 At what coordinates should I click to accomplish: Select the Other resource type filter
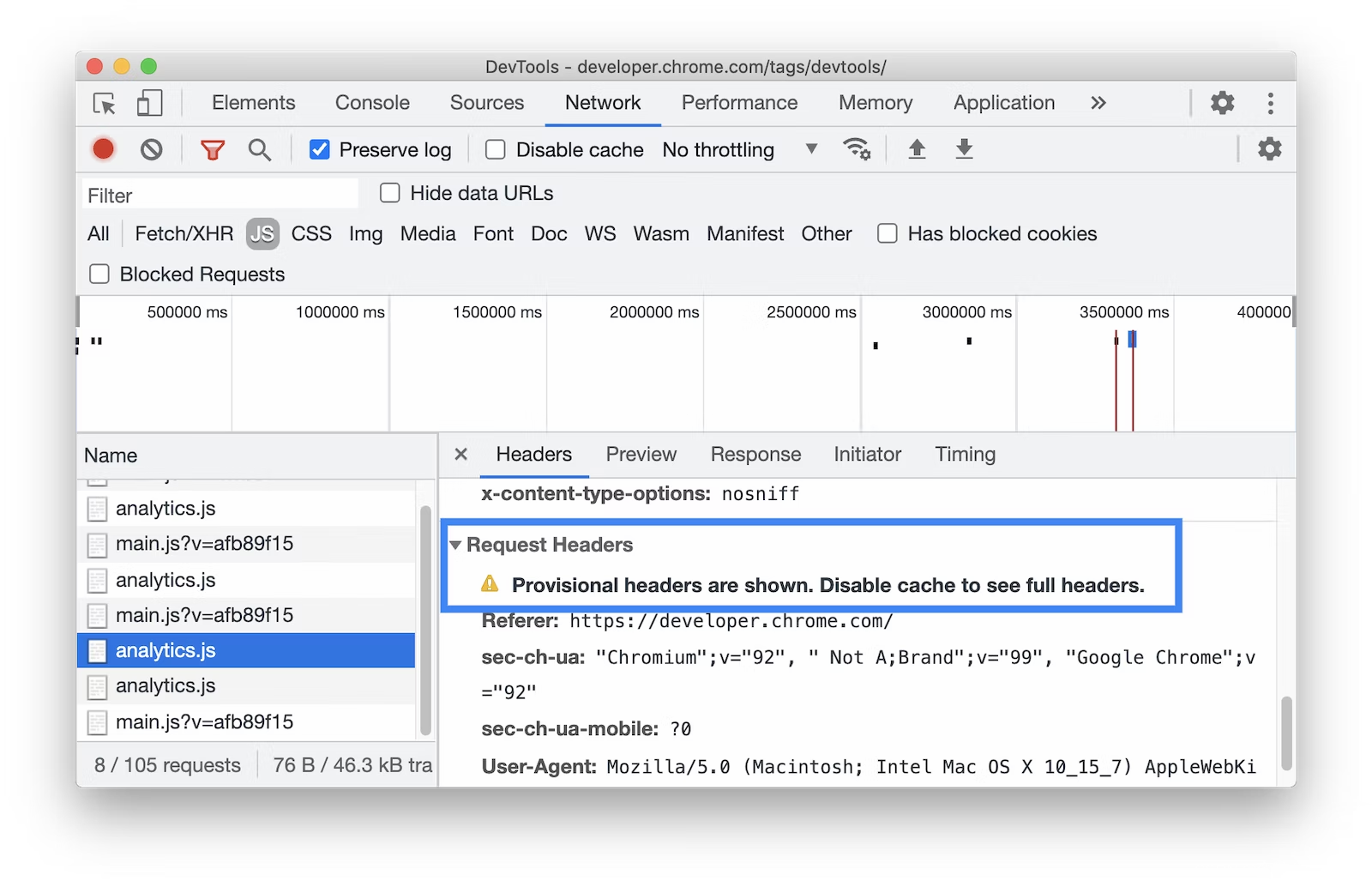(x=826, y=233)
